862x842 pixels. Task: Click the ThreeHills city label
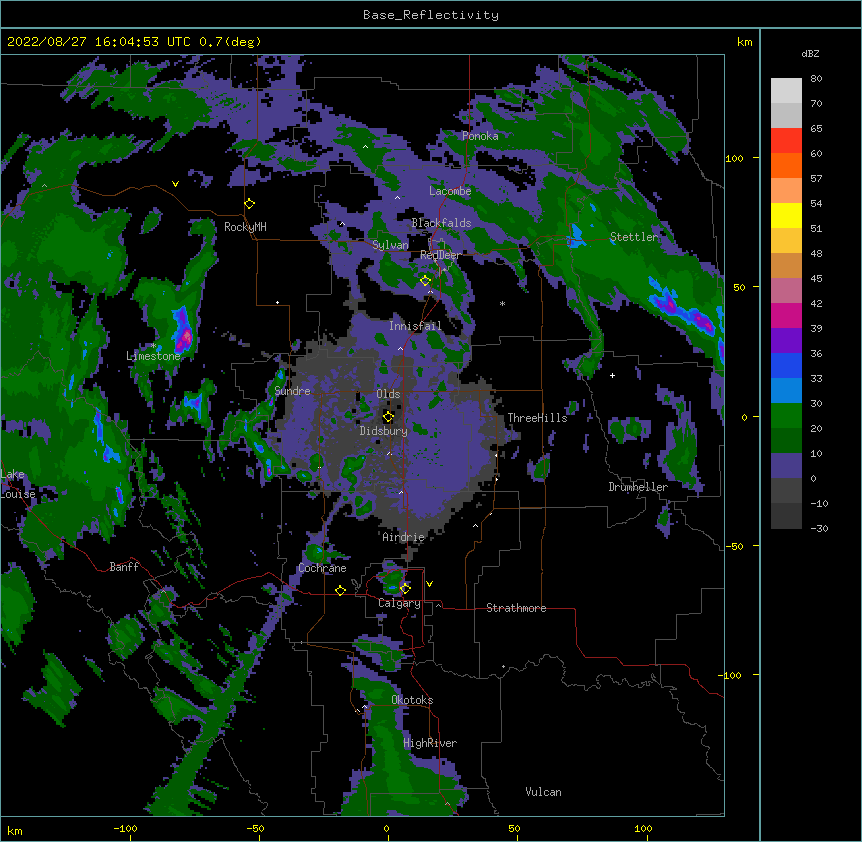pyautogui.click(x=537, y=418)
